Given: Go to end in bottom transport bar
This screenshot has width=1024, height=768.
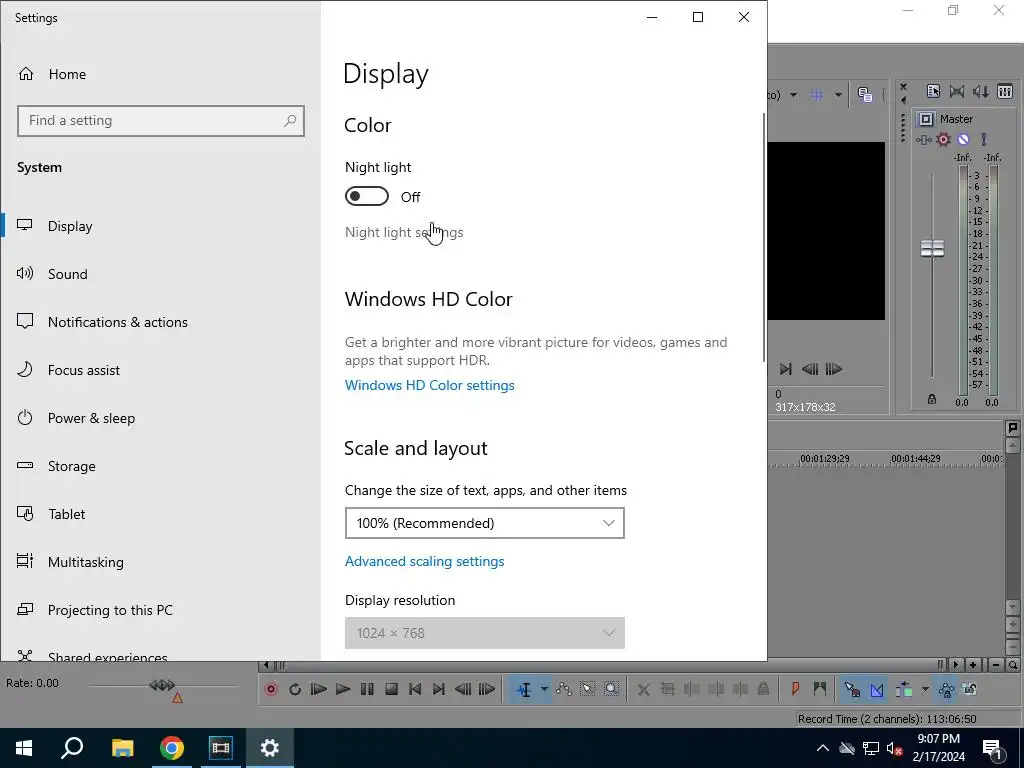Looking at the screenshot, I should (x=439, y=689).
